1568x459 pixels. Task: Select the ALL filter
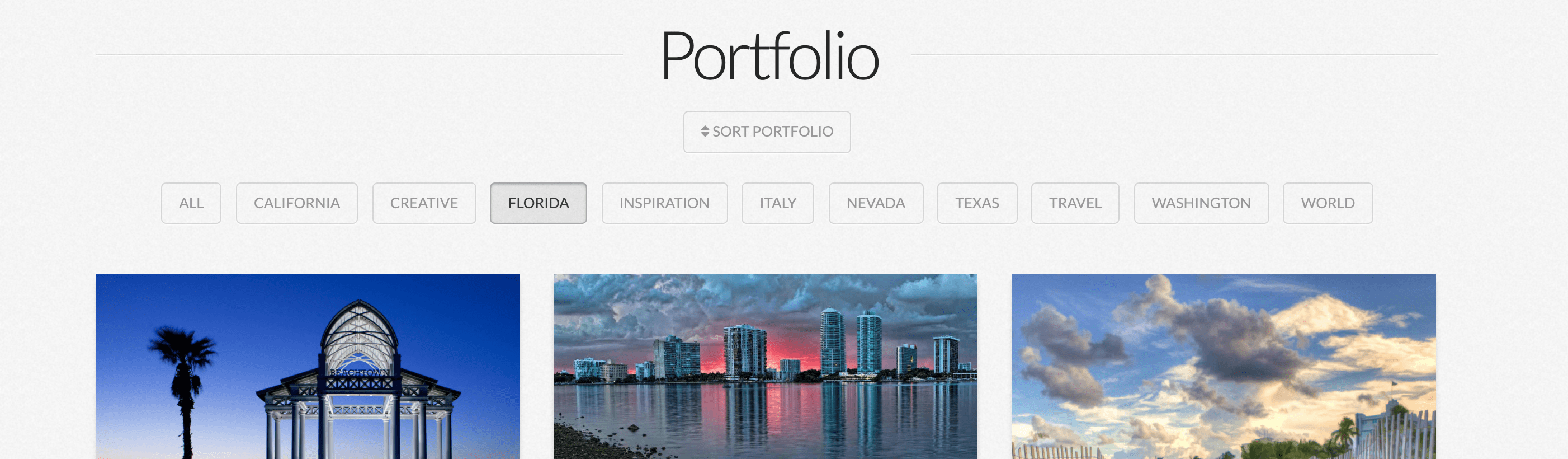[191, 203]
